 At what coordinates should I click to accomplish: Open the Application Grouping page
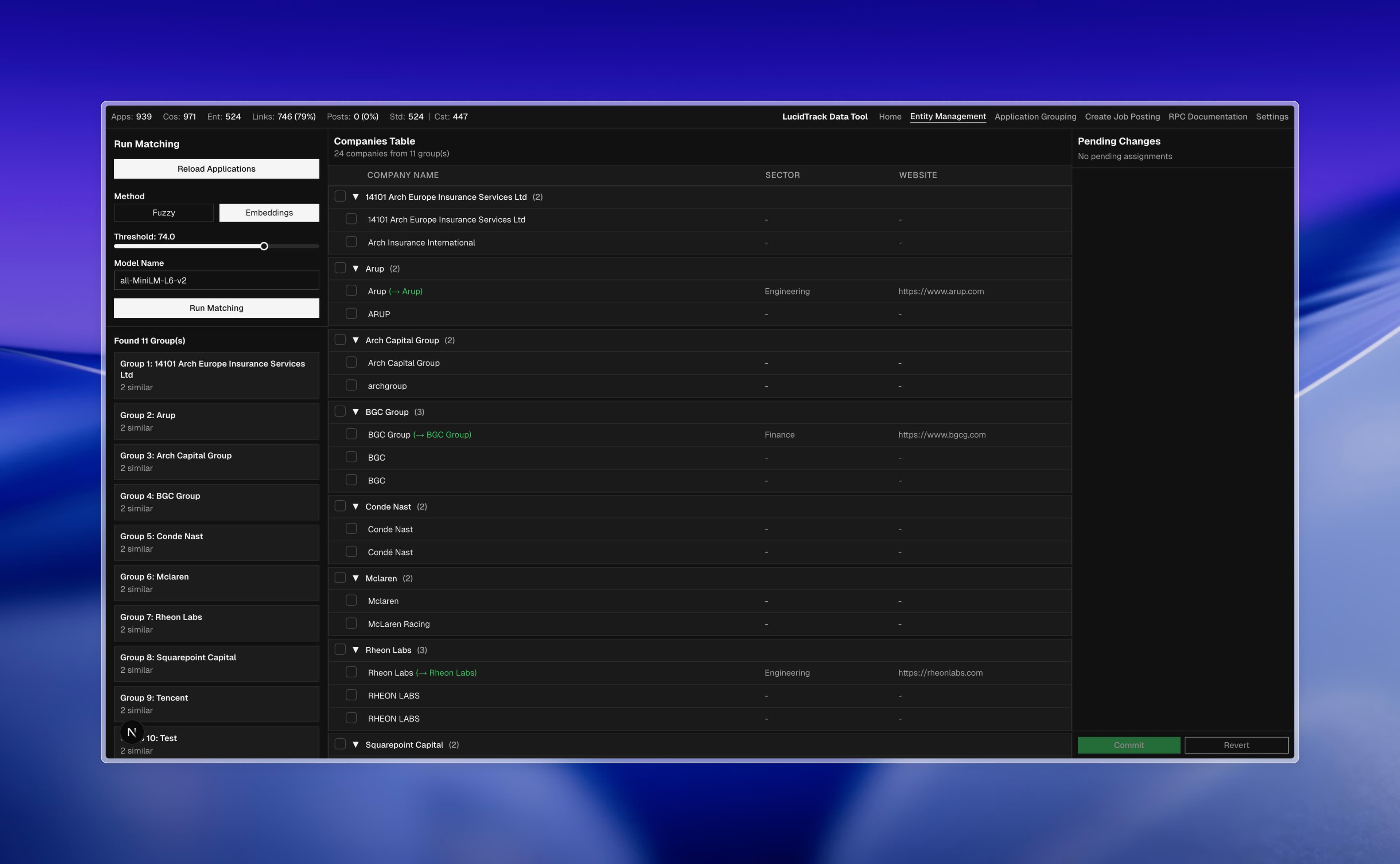[x=1035, y=117]
